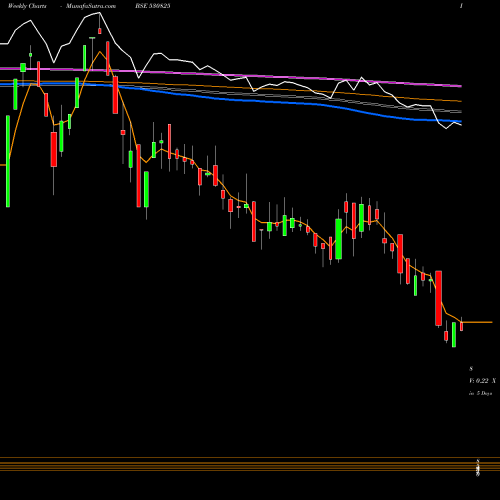Click the 'Weekly Charts' title text

(x=27, y=6)
